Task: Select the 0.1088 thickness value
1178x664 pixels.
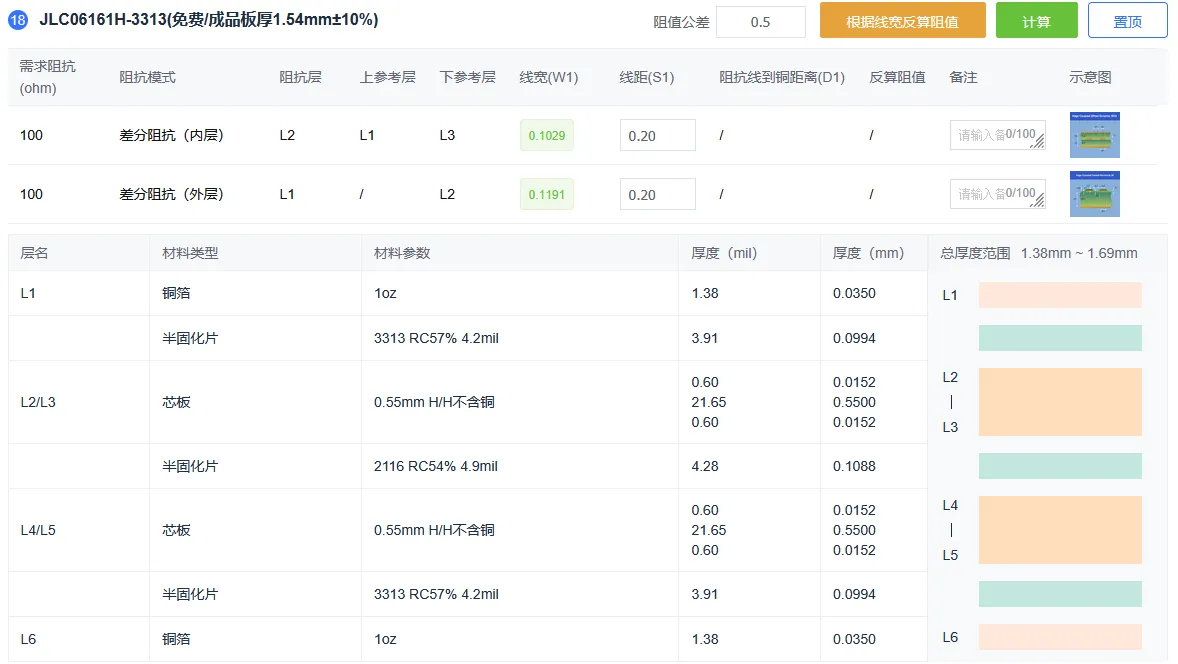Action: pos(854,466)
